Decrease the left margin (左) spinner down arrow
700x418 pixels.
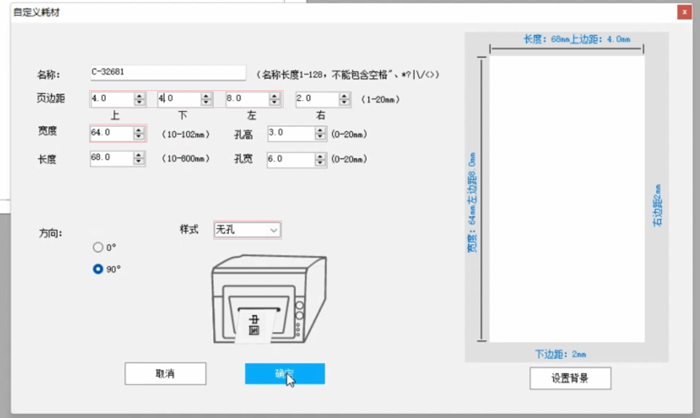[275, 102]
